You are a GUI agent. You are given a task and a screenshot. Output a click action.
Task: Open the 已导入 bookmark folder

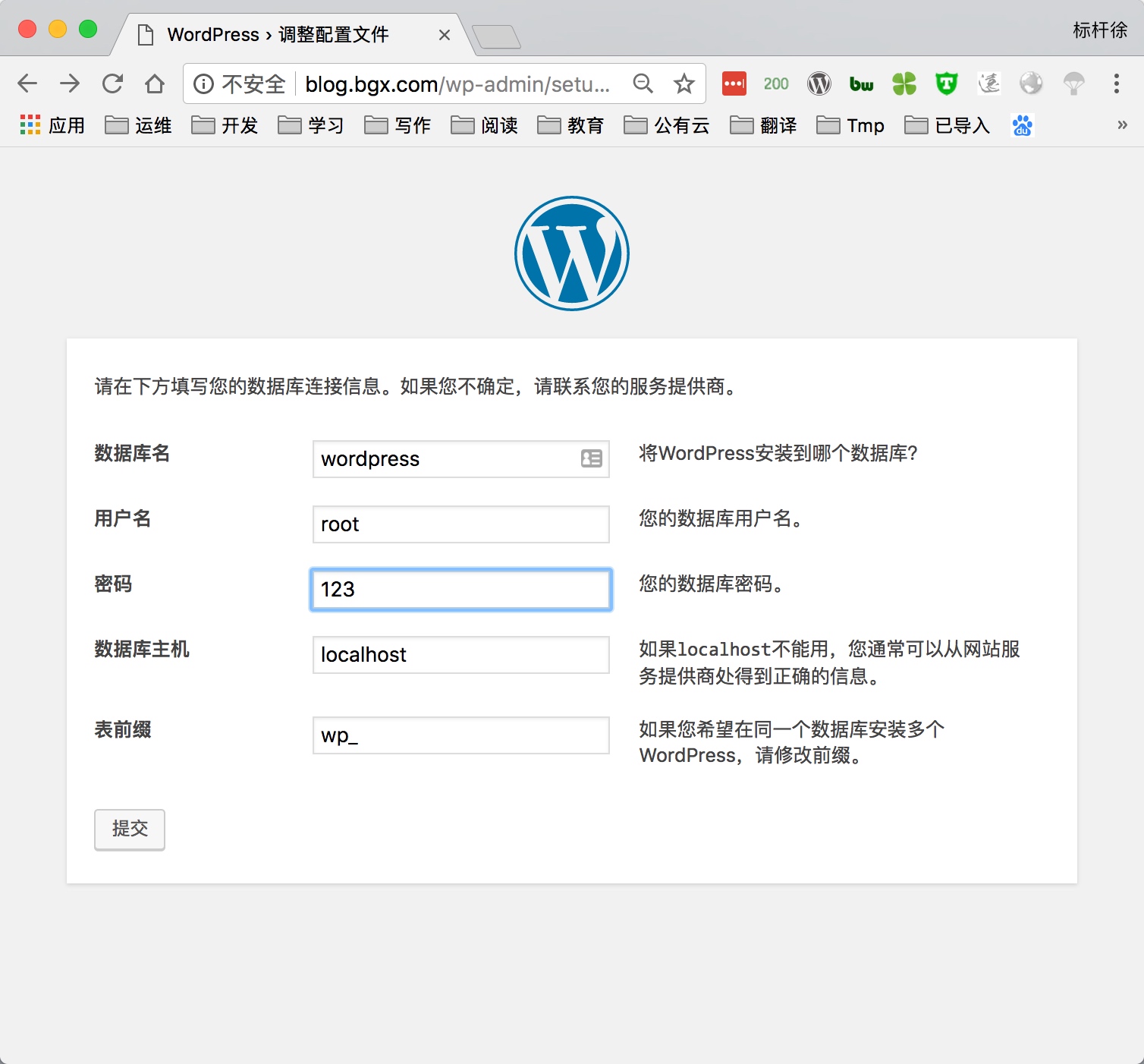click(948, 125)
